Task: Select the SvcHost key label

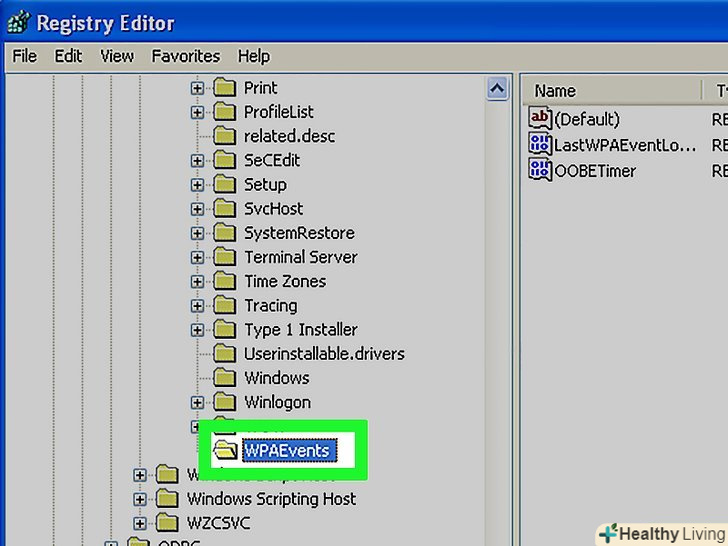Action: 273,208
